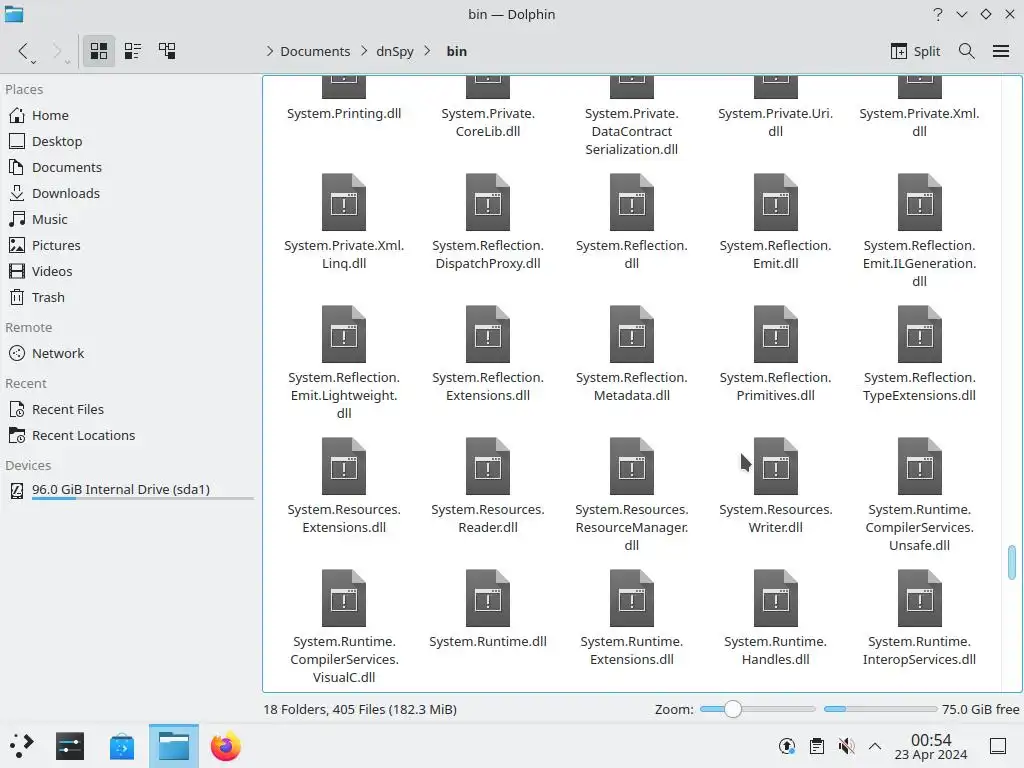
Task: Open the Split view
Action: 915,51
